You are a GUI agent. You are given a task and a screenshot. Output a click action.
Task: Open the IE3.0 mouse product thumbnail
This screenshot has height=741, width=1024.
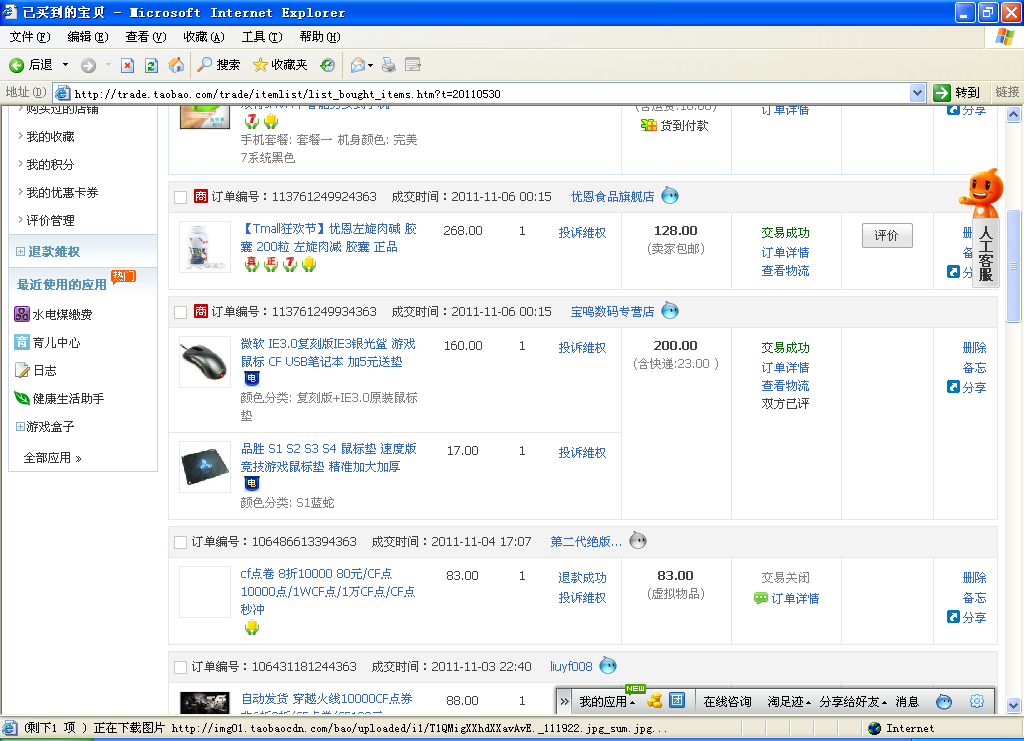pyautogui.click(x=205, y=362)
